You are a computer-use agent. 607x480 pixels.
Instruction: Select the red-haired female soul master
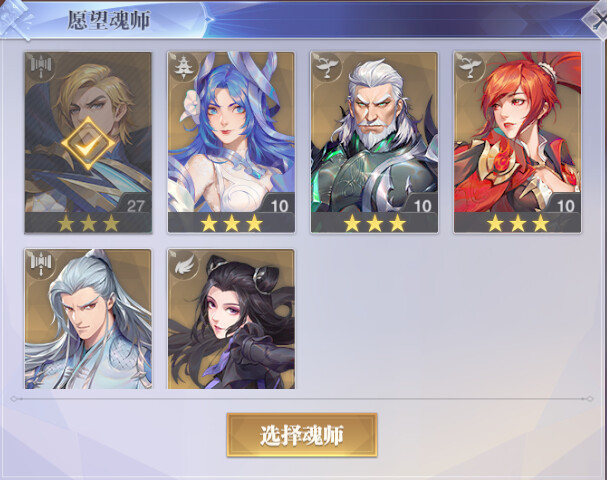coord(518,142)
